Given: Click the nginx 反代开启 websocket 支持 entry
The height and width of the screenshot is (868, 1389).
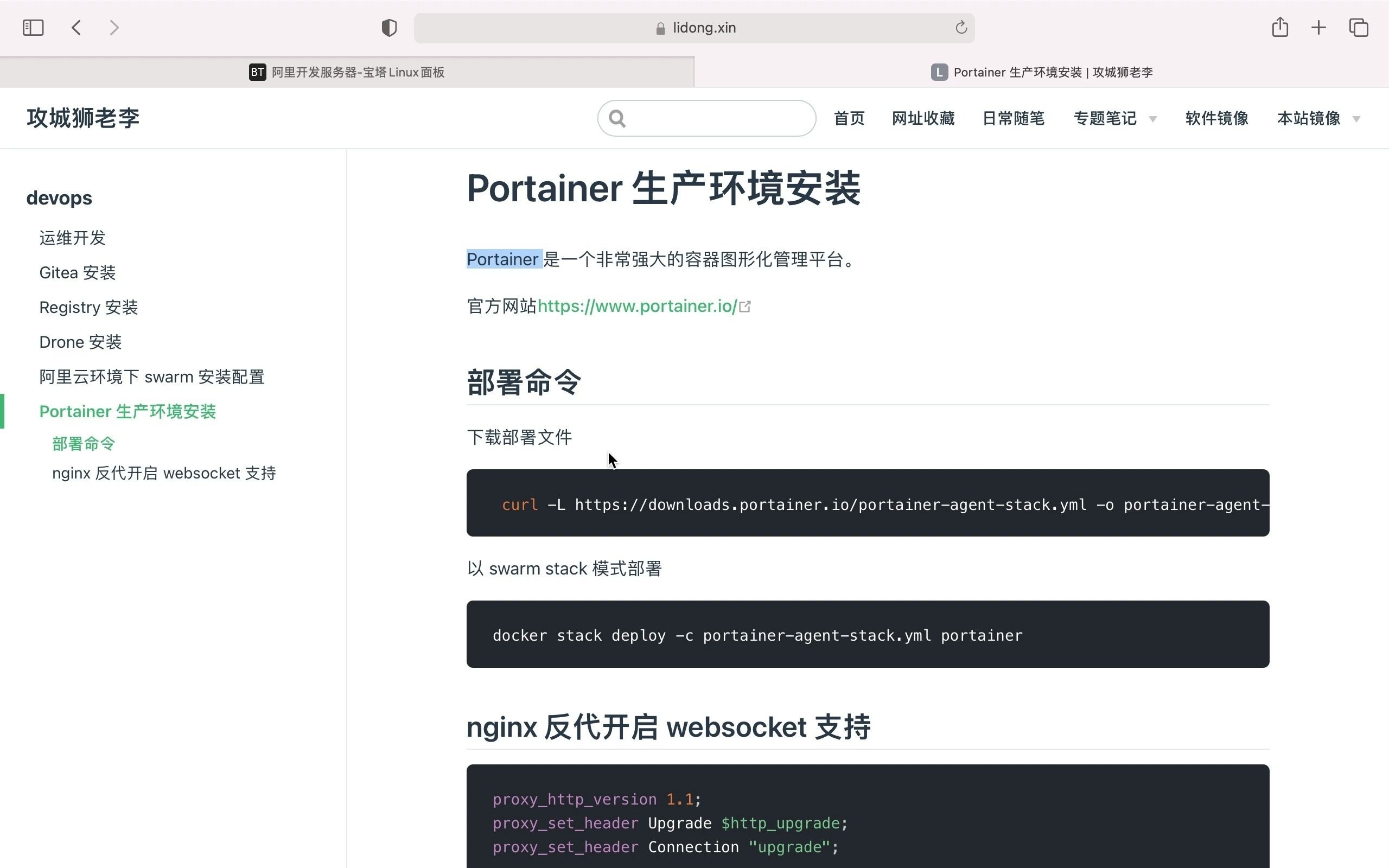Looking at the screenshot, I should click(x=163, y=473).
